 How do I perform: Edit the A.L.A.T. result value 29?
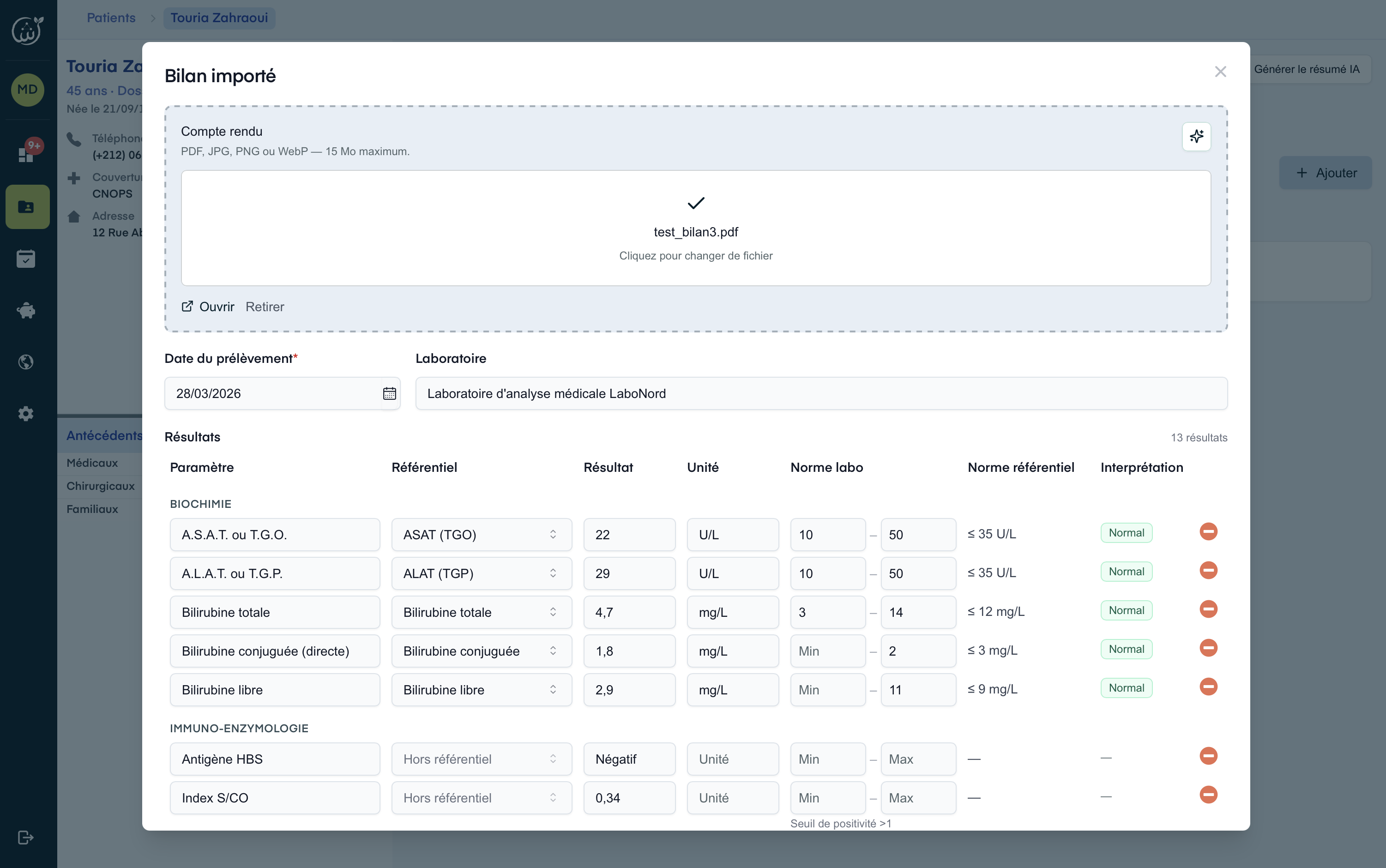(630, 573)
